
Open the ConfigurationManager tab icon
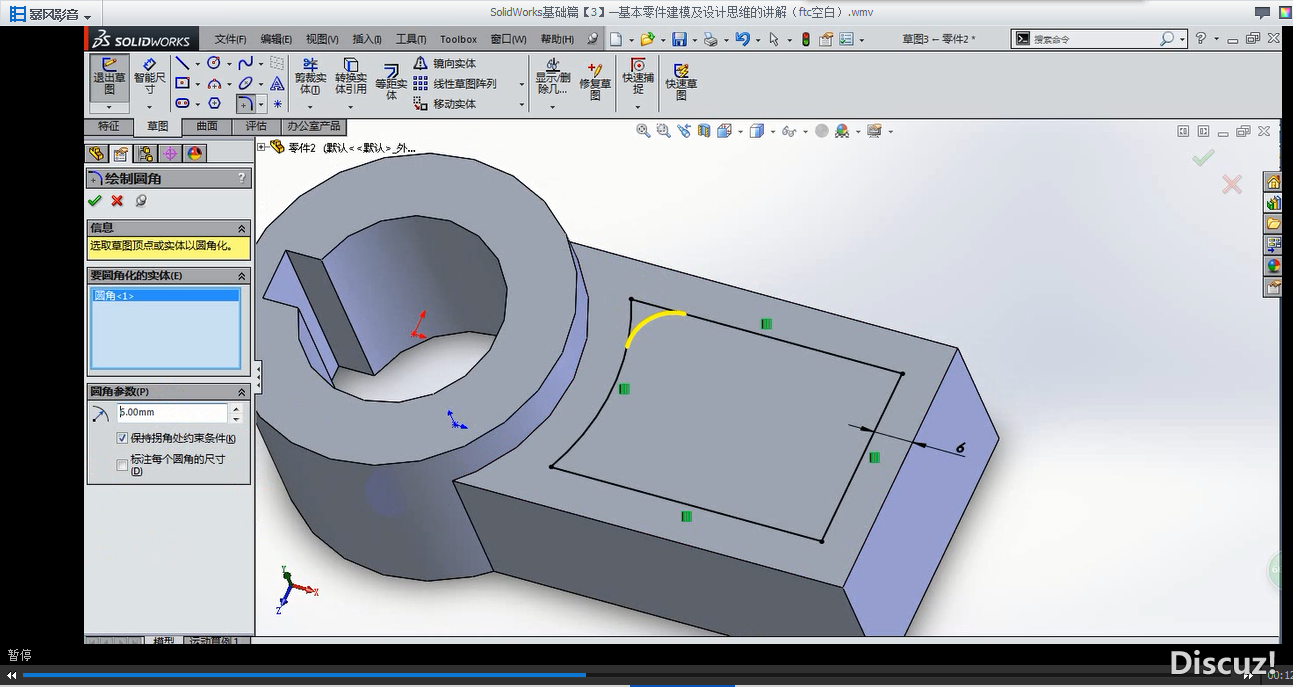tap(146, 154)
